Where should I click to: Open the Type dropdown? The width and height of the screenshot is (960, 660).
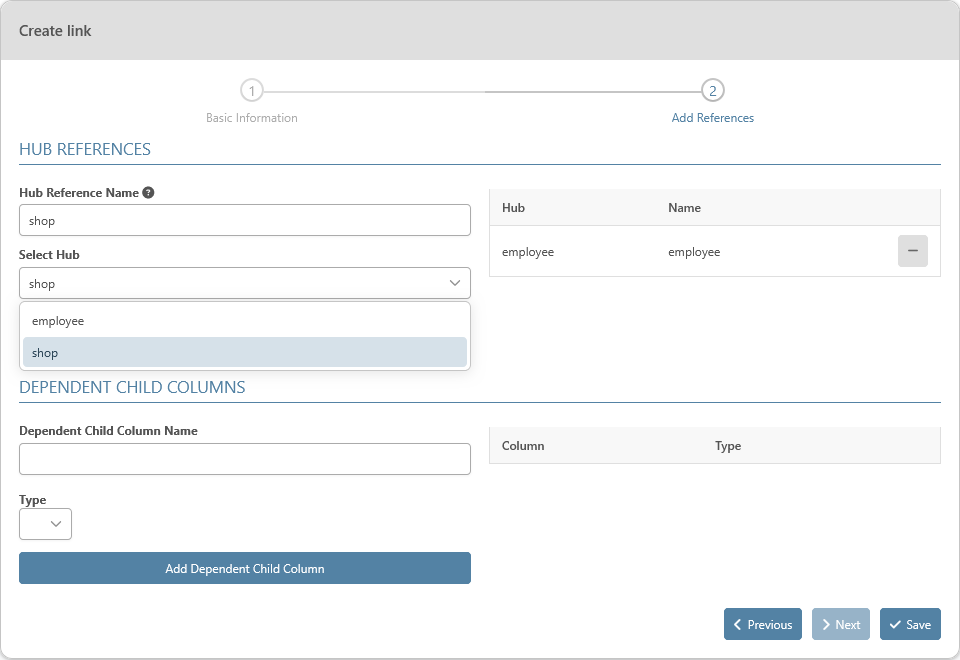coord(45,524)
